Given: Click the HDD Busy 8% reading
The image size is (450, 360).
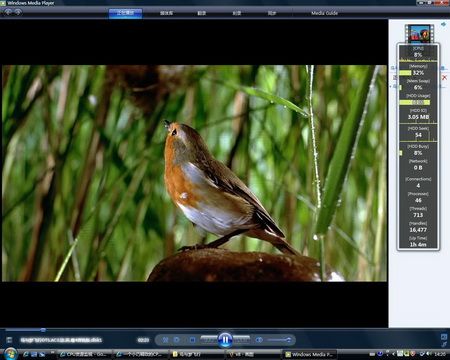Looking at the screenshot, I should (x=418, y=153).
